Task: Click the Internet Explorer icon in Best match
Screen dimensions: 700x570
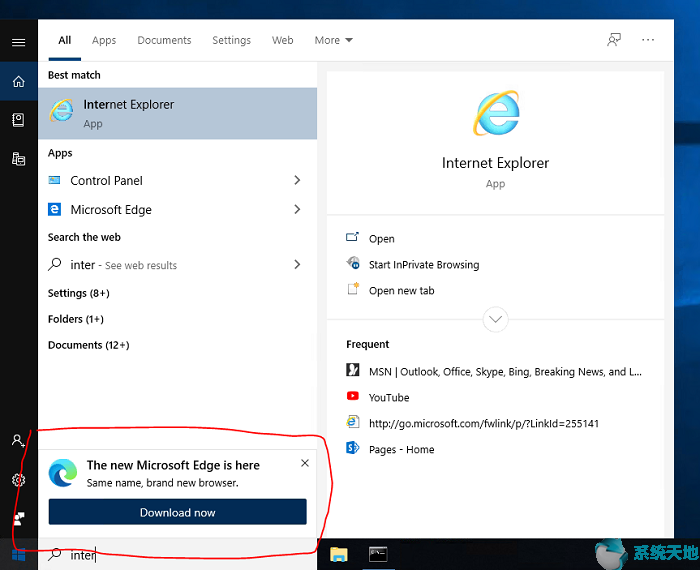Action: coord(61,110)
